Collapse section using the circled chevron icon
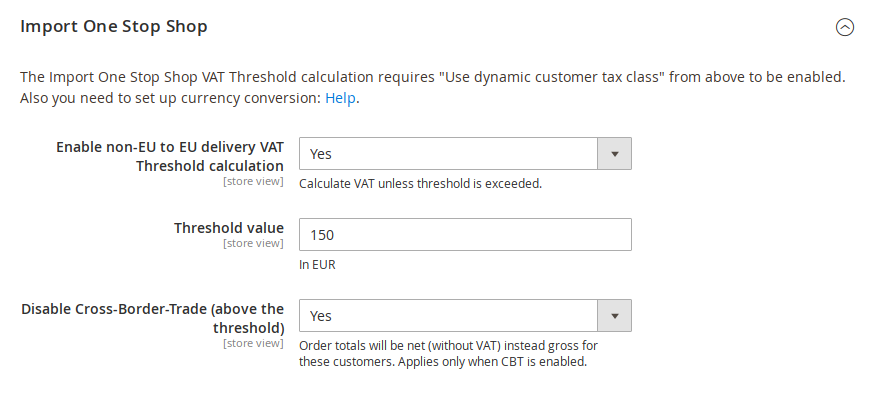This screenshot has height=396, width=894. (844, 27)
